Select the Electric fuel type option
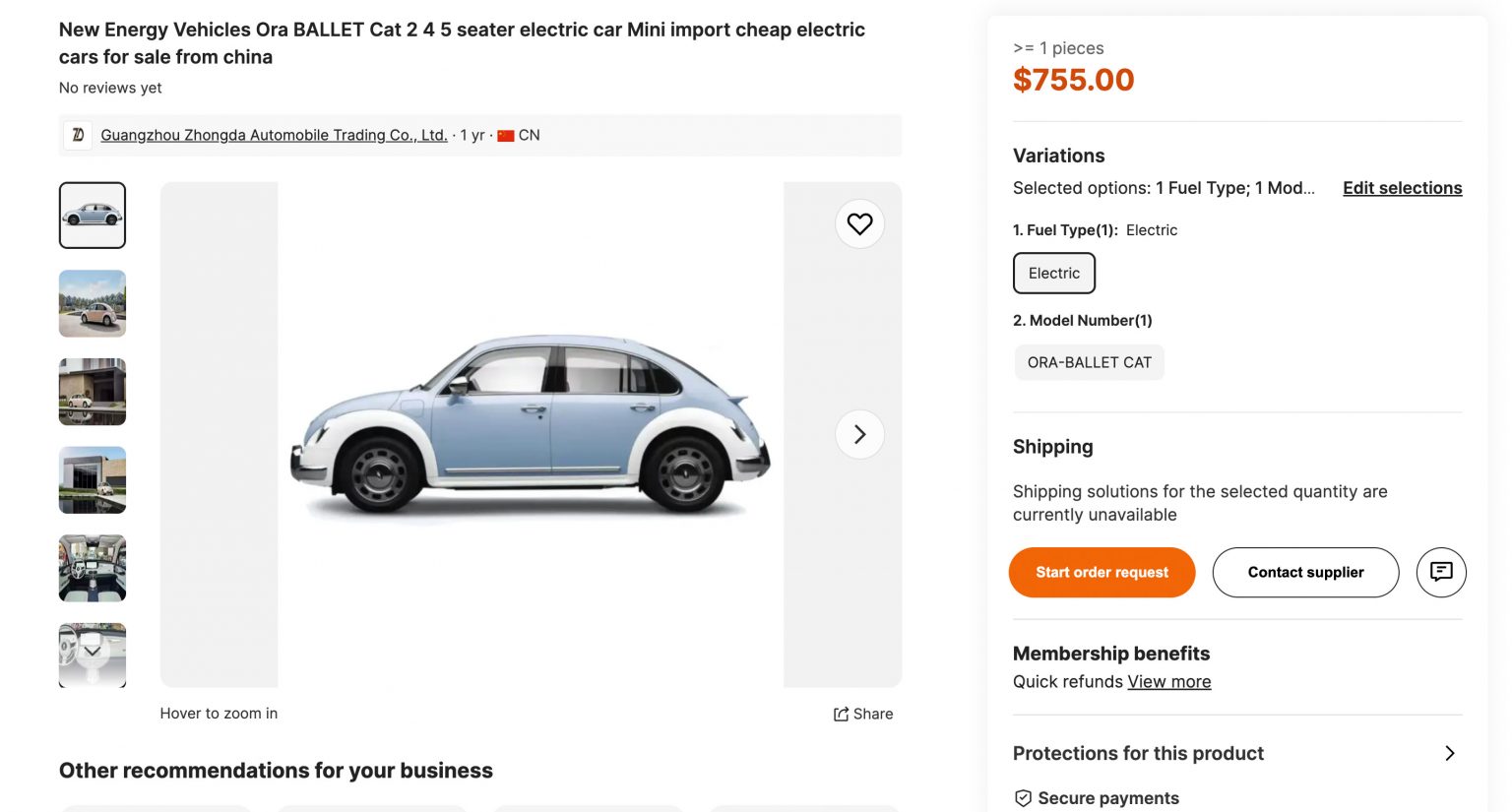1512x812 pixels. [1053, 273]
